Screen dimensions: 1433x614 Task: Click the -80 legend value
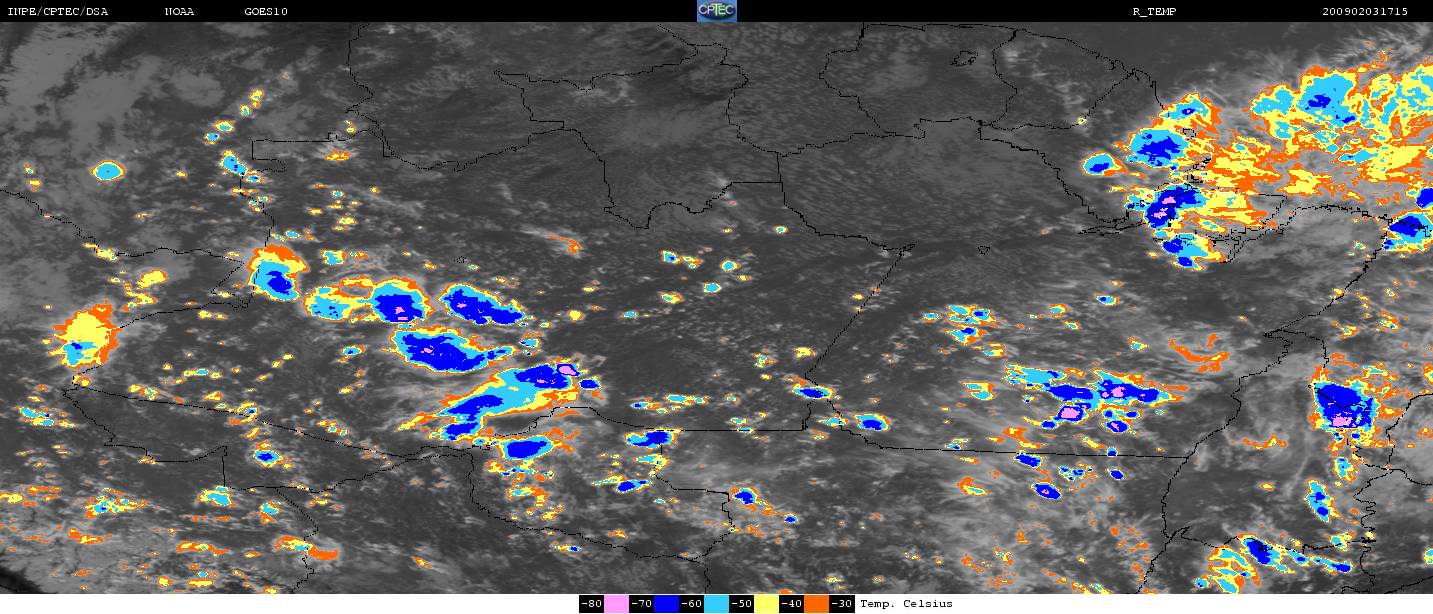[x=591, y=604]
